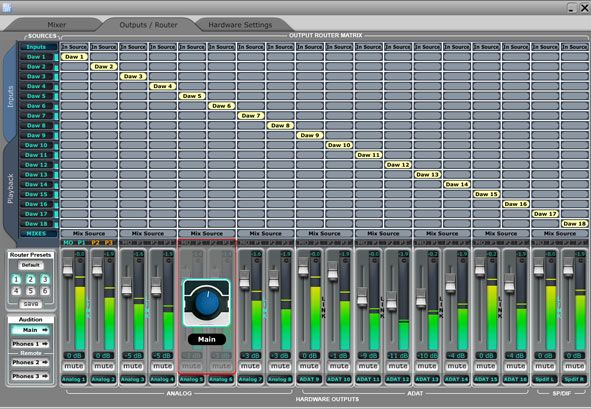The image size is (591, 409).
Task: Click the LINK icon between ADAT 9 and 10
Action: coord(323,307)
